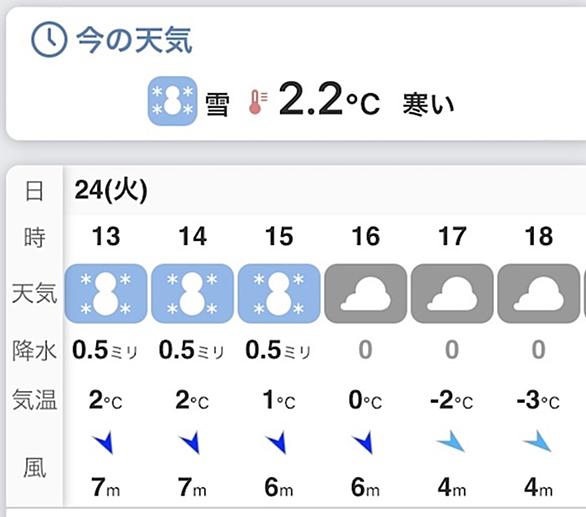Image resolution: width=586 pixels, height=517 pixels.
Task: Click the 7m wind speed at 13時
Action: (105, 487)
